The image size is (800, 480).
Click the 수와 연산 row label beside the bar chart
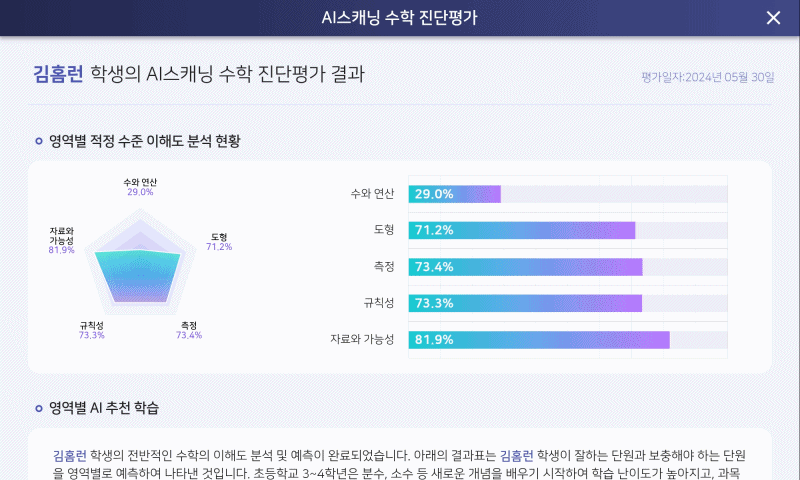click(372, 194)
